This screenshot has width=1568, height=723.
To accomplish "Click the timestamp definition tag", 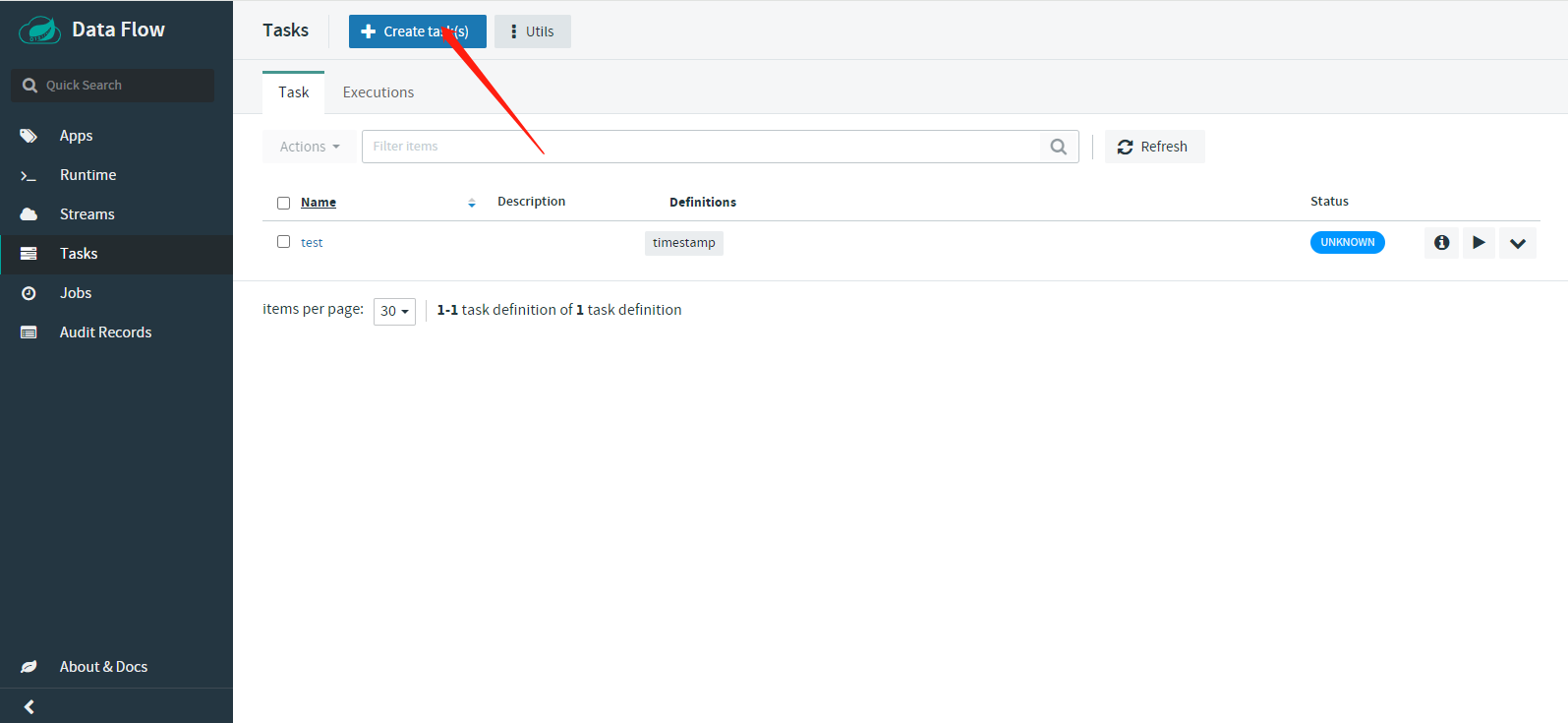I will [684, 243].
